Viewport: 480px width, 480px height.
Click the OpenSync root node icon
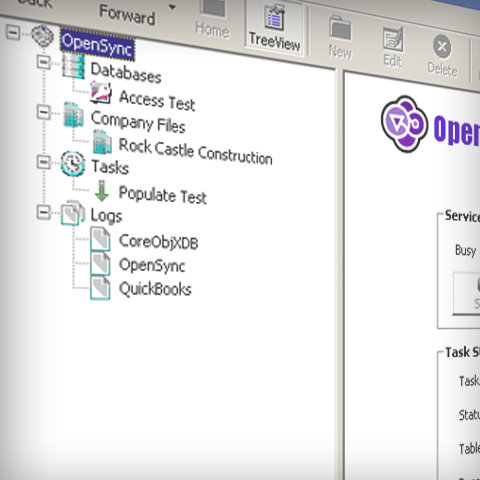pyautogui.click(x=42, y=36)
